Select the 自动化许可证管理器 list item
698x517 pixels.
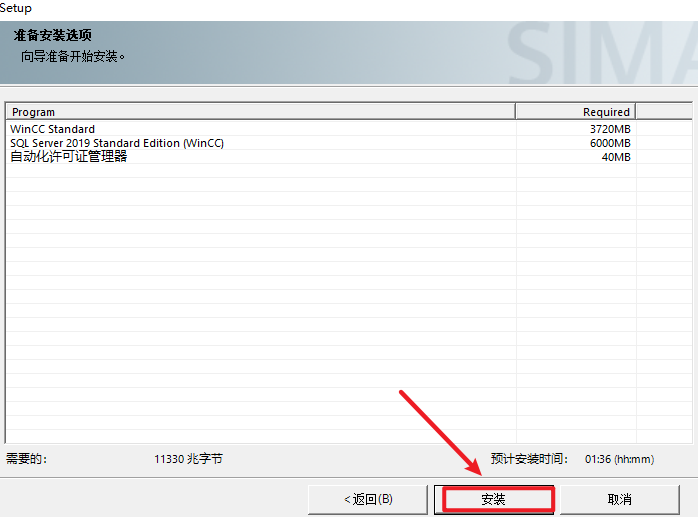click(69, 157)
